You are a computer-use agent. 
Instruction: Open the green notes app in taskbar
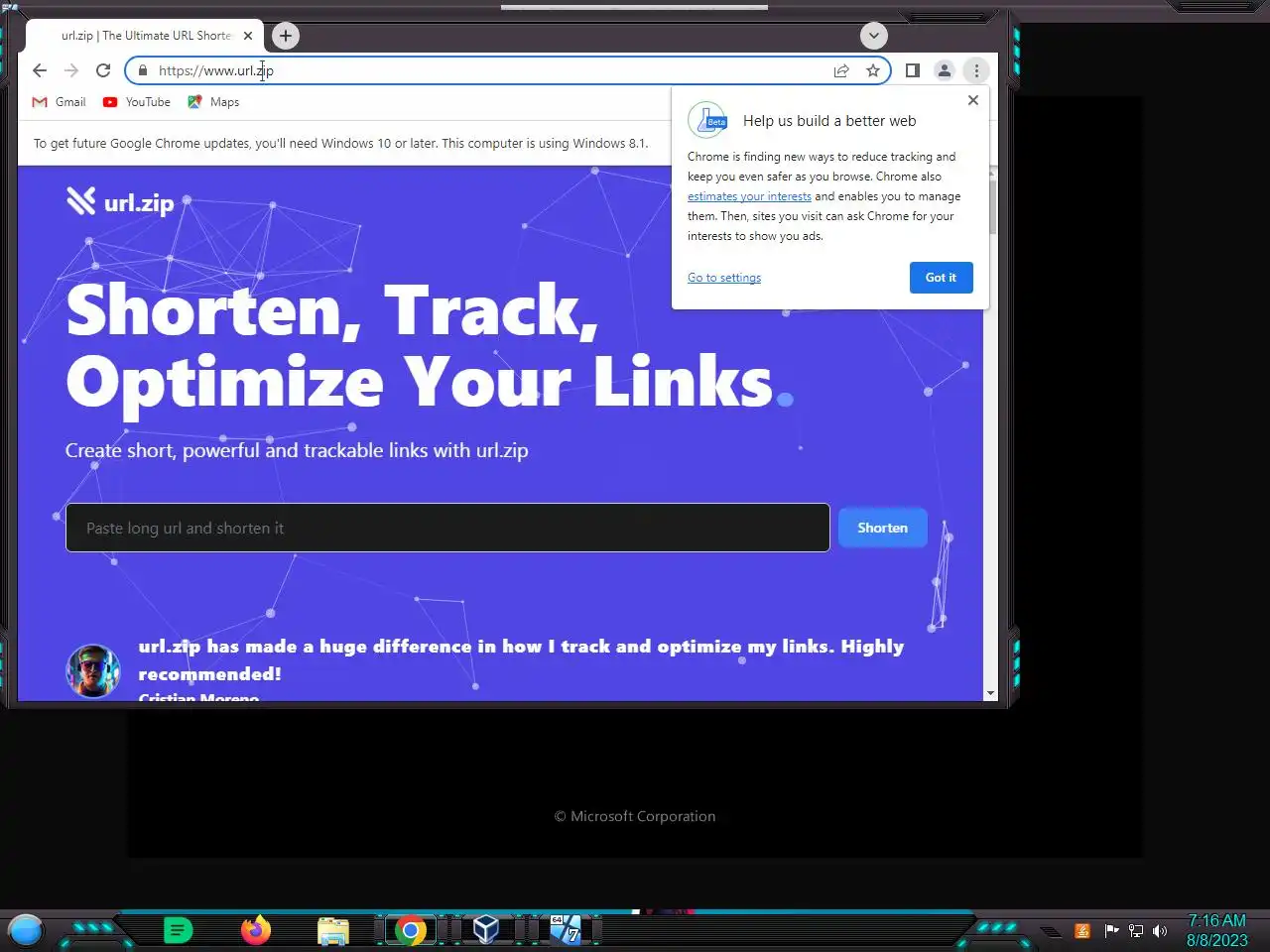(178, 930)
